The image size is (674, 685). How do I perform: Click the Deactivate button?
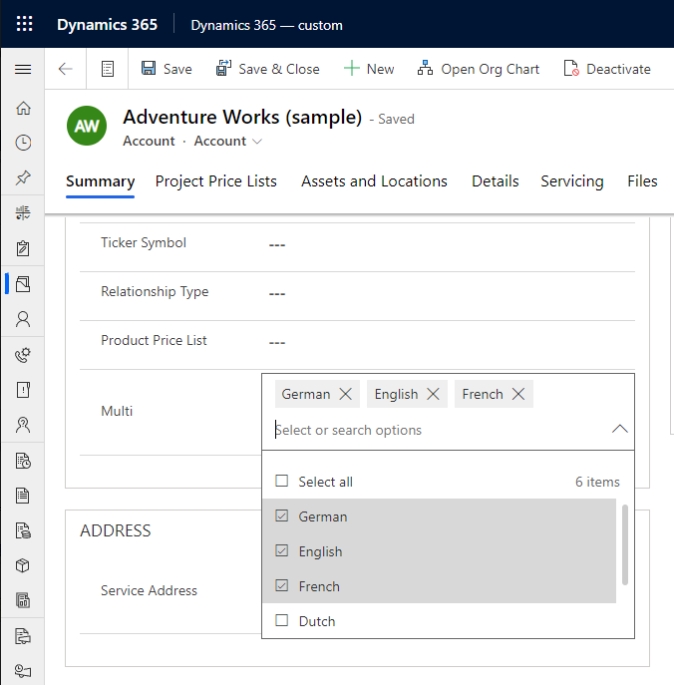(x=607, y=69)
